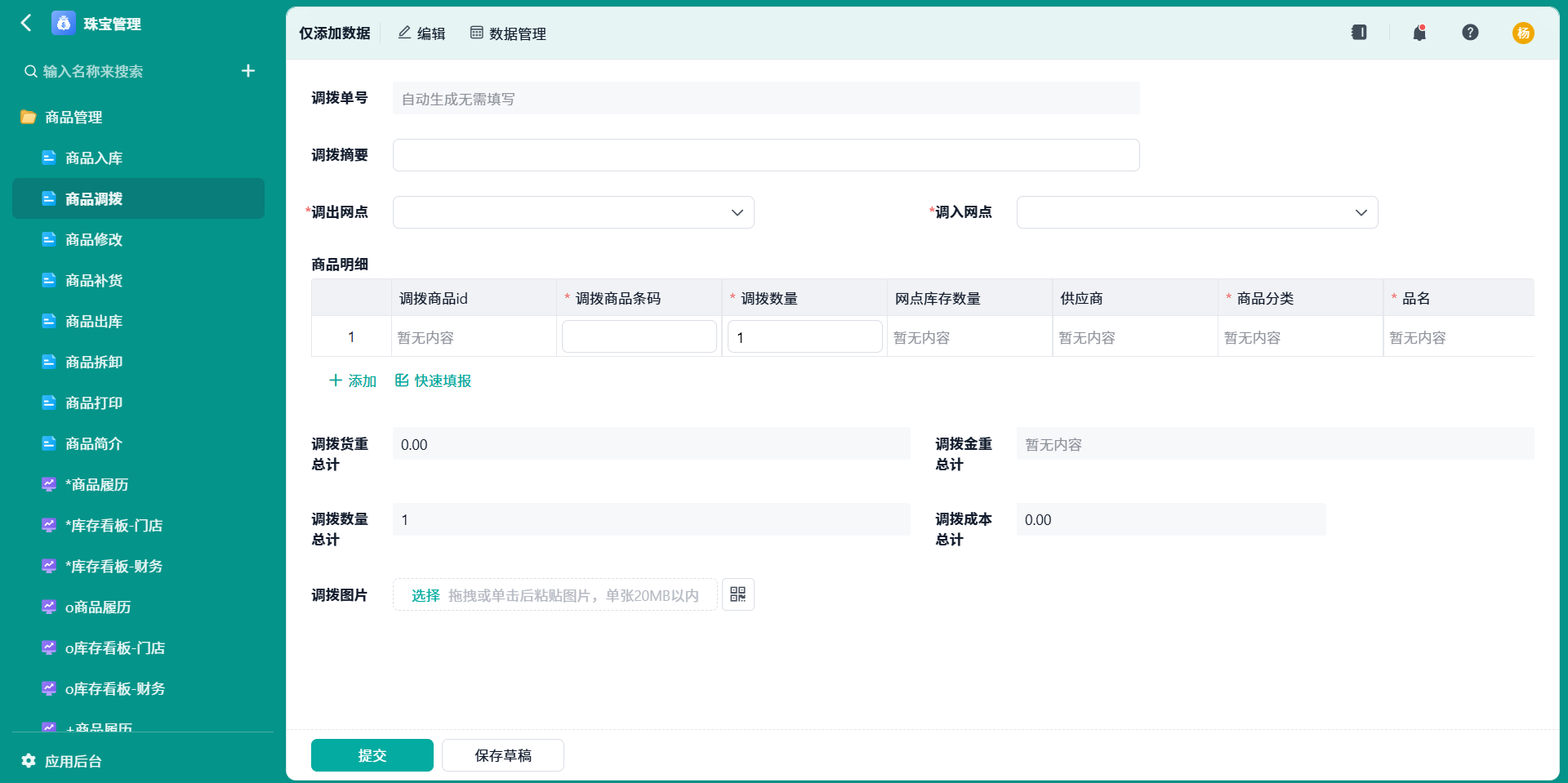Select the 仅添加数据 tab
The width and height of the screenshot is (1568, 783).
coord(334,33)
